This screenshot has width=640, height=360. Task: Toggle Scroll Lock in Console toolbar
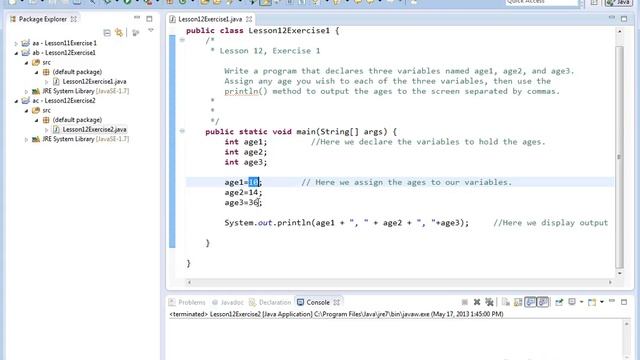[x=518, y=302]
